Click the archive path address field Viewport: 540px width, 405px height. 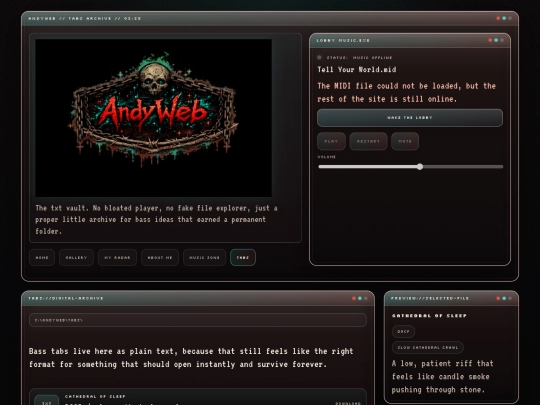pyautogui.click(x=198, y=320)
